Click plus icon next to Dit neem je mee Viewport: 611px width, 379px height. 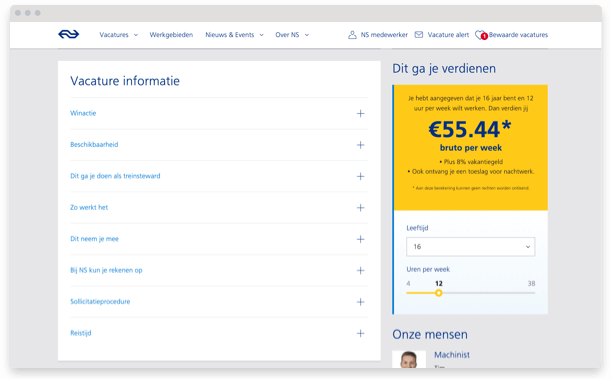point(360,239)
